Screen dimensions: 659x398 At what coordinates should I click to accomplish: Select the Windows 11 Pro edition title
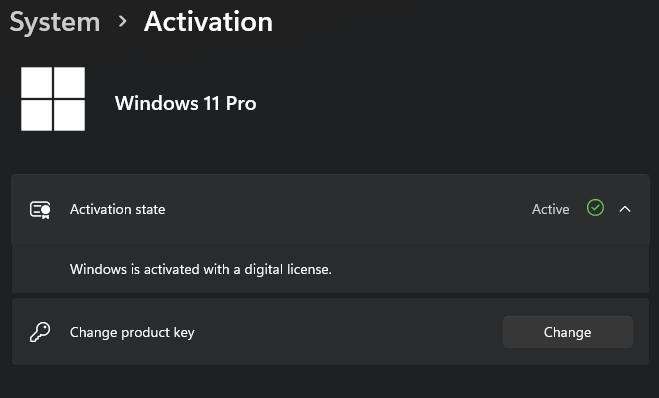point(185,103)
